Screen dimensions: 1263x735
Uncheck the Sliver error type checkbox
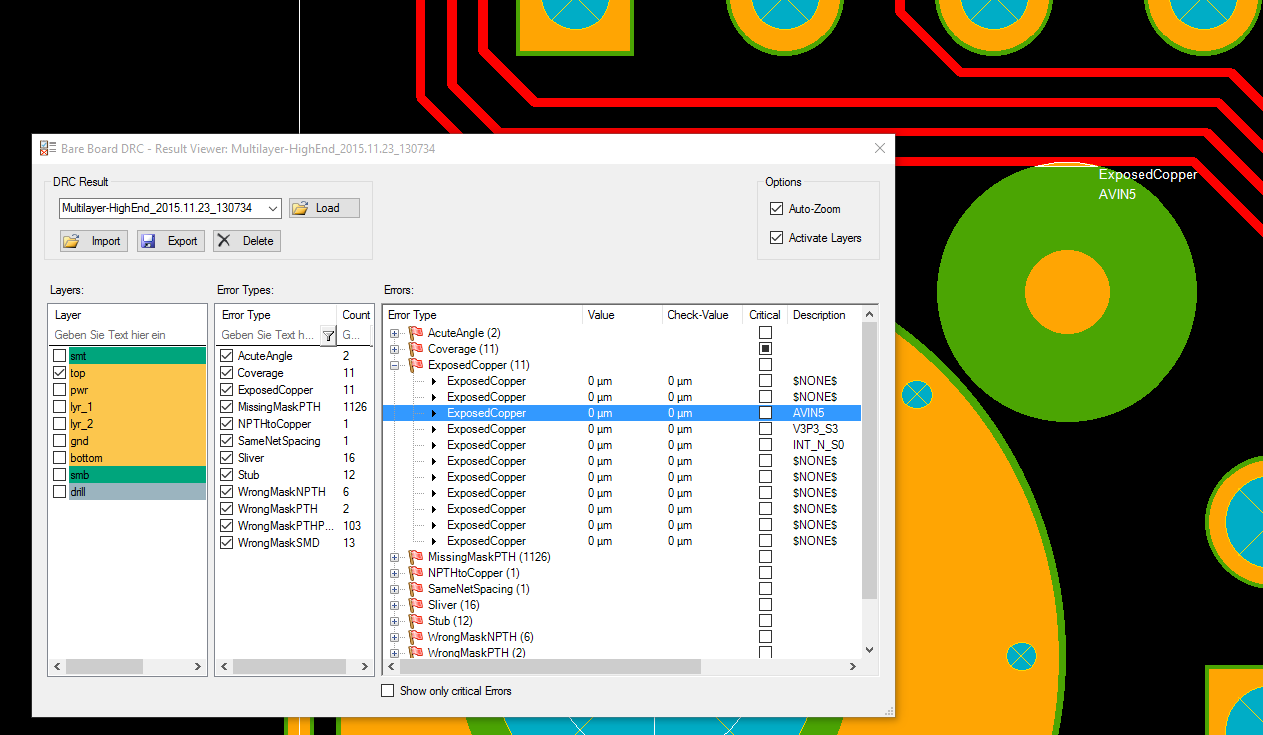coord(226,458)
